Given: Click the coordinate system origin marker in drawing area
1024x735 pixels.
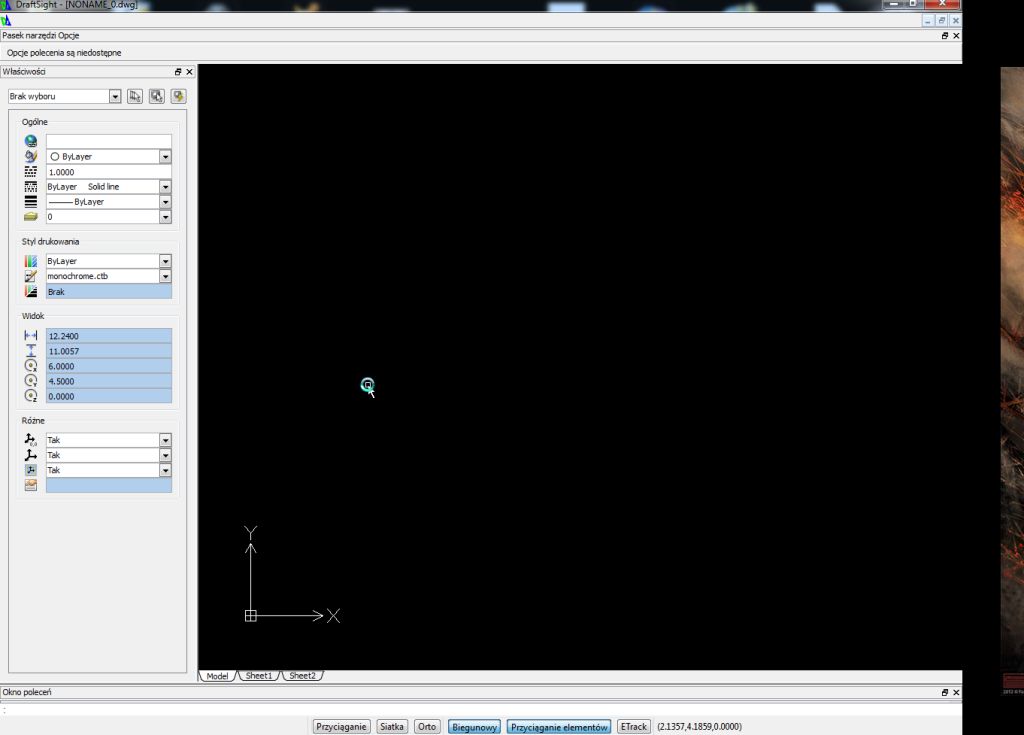Looking at the screenshot, I should (251, 615).
